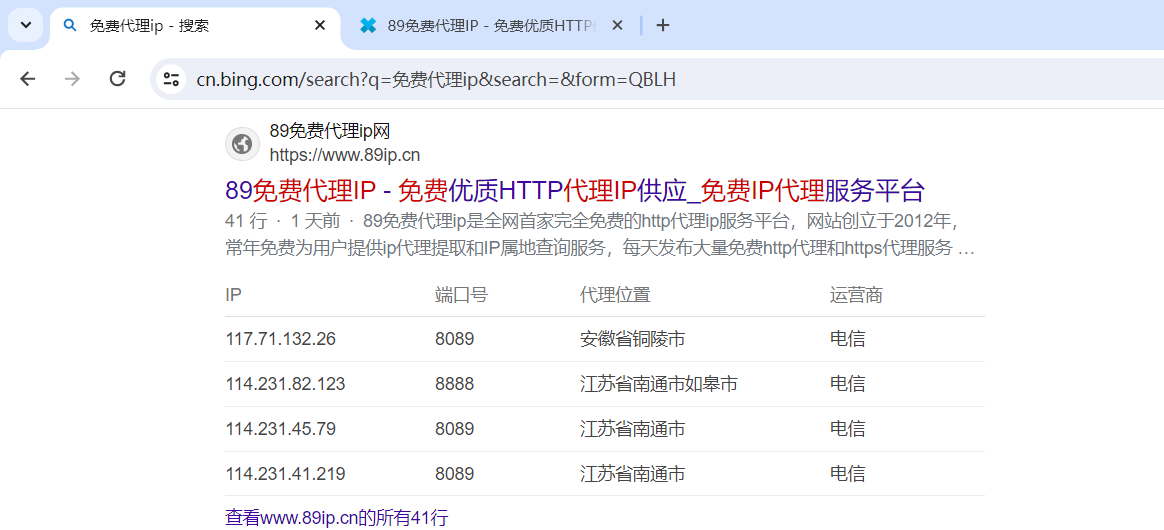Screen dimensions: 1164x530
Task: Click the result description snippet text
Action: [600, 235]
